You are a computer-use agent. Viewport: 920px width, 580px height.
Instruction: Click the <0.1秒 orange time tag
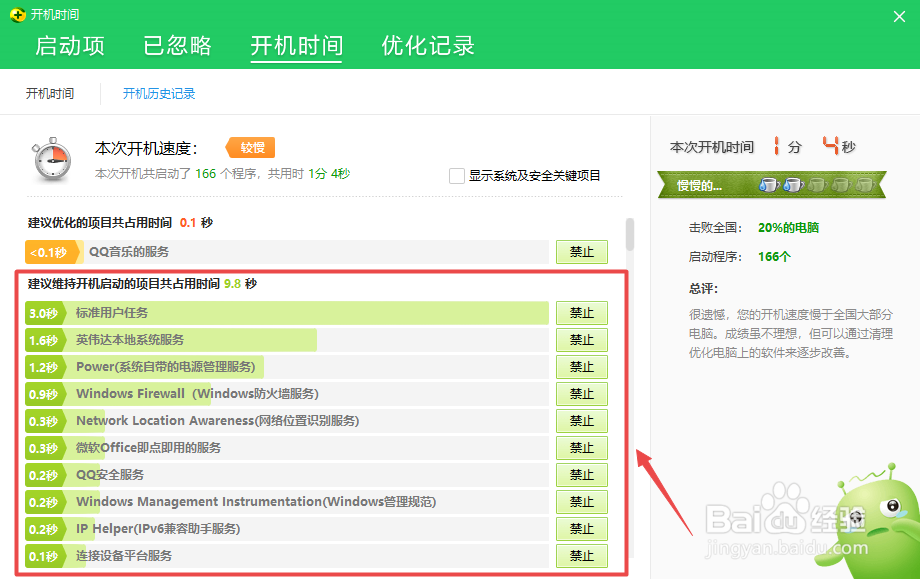point(52,252)
